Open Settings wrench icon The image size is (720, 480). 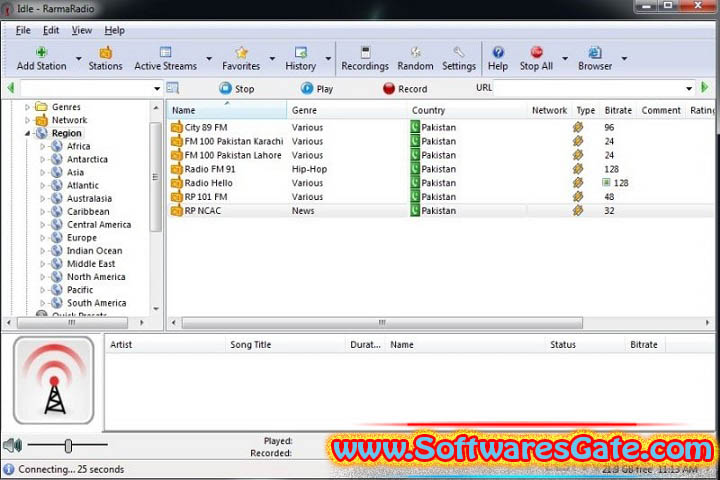coord(459,52)
